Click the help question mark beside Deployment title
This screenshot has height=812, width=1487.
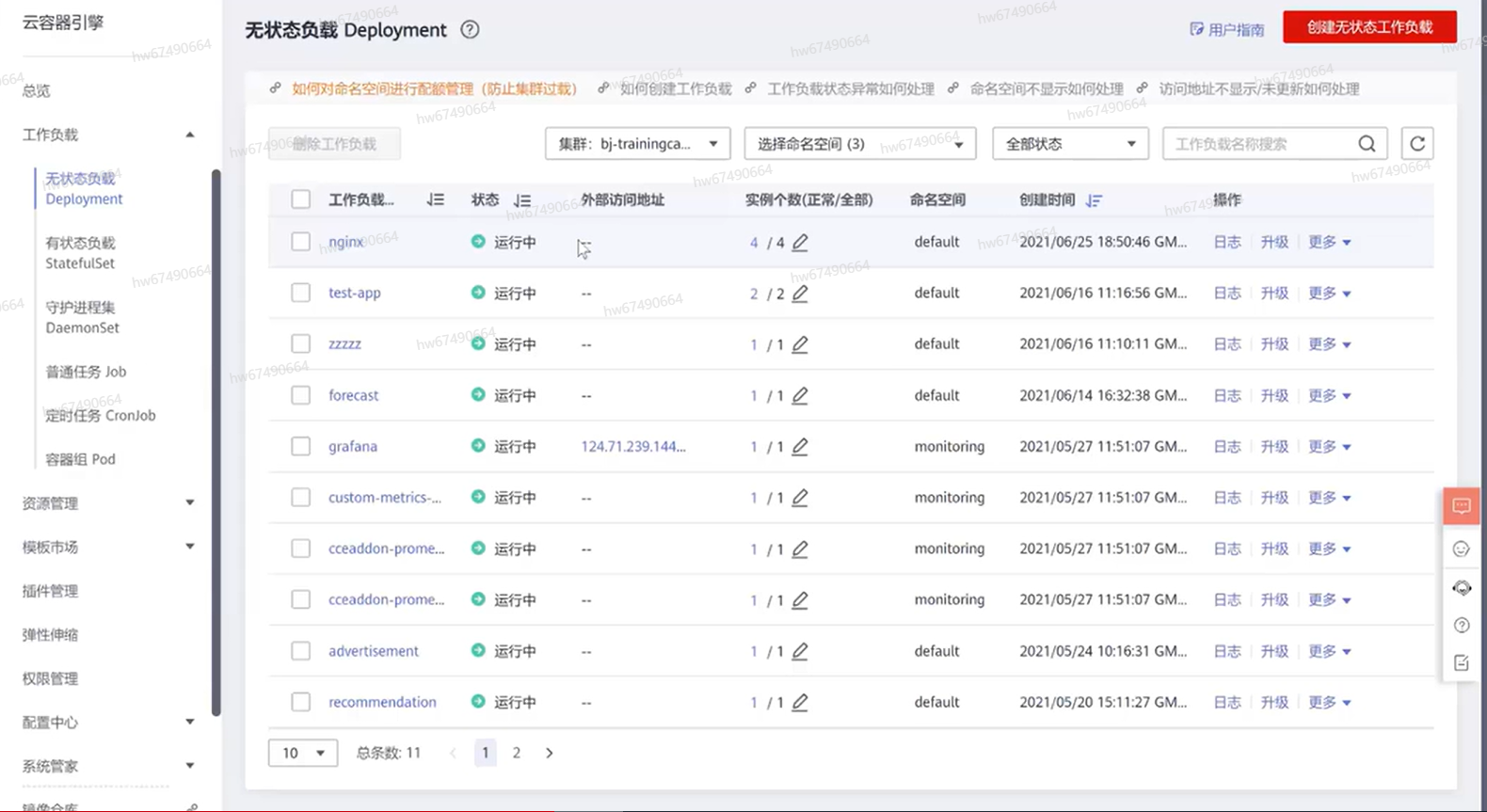(x=470, y=29)
